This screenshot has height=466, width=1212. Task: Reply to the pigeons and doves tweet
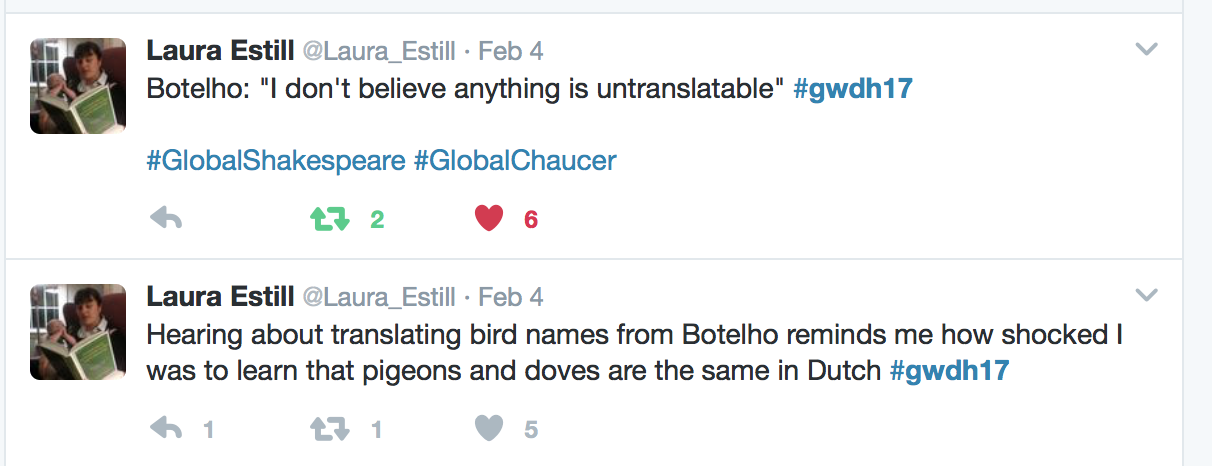[165, 429]
